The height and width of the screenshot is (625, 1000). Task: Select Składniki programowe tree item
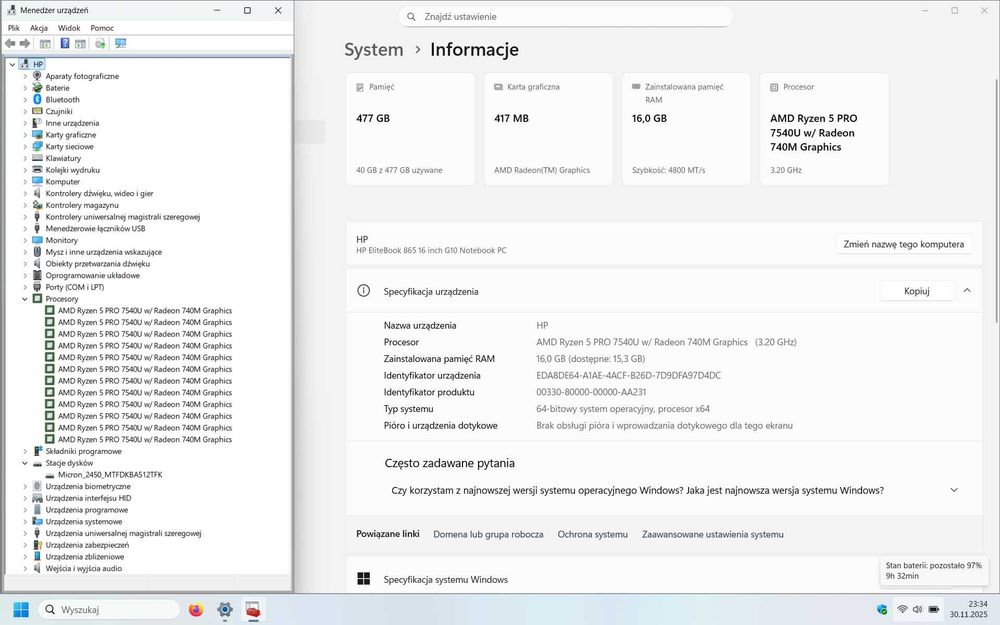pyautogui.click(x=83, y=451)
